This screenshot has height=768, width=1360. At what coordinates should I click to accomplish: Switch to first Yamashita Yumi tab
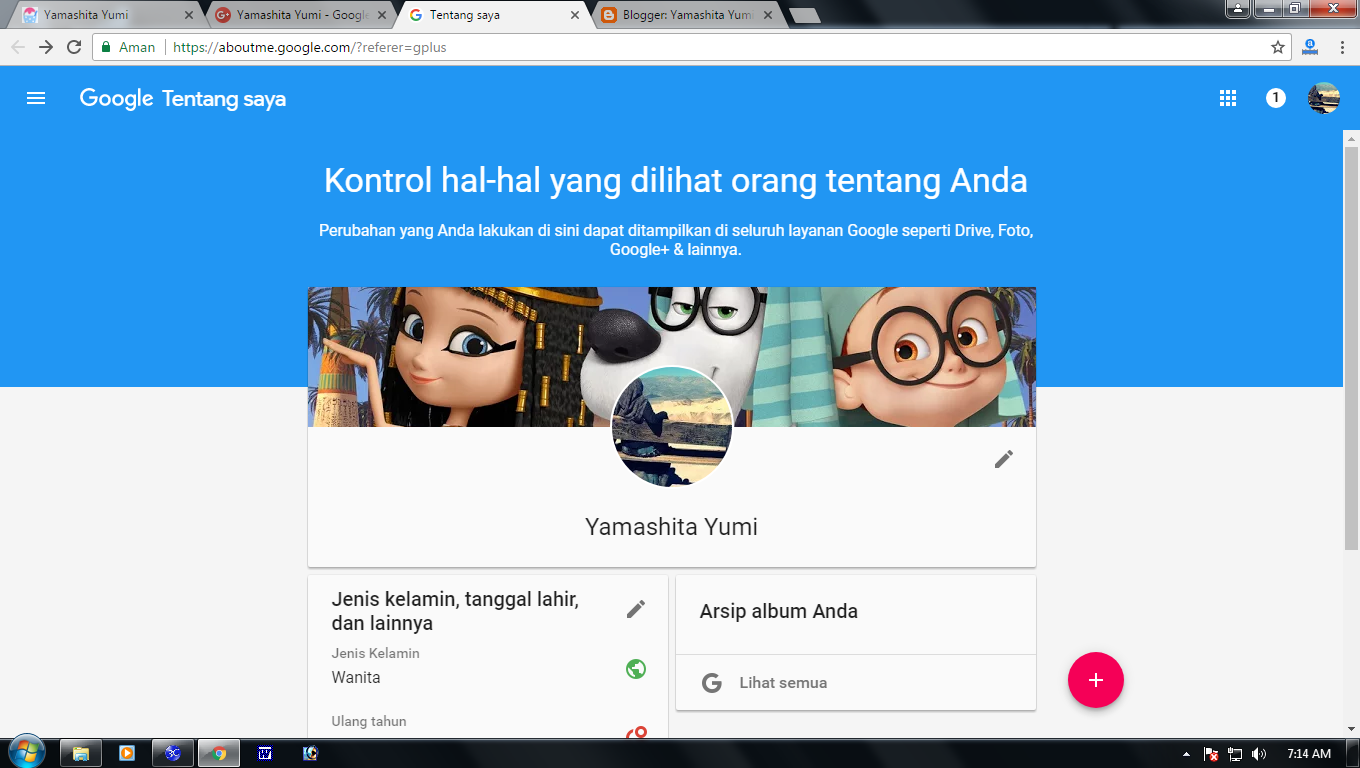point(106,15)
